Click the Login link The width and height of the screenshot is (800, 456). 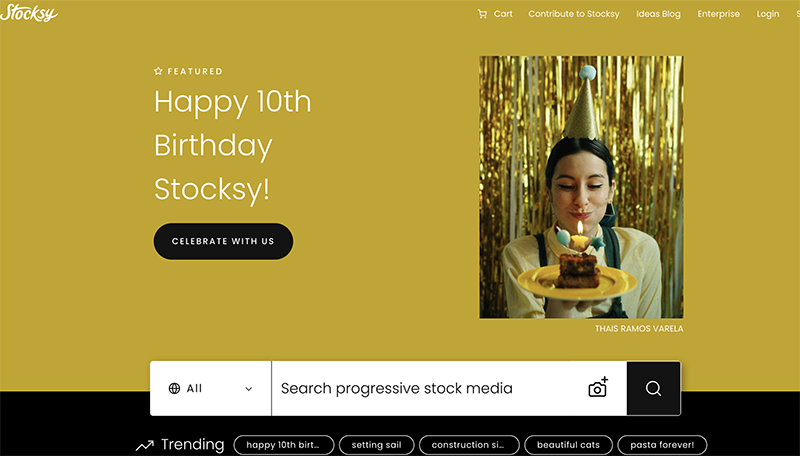768,14
